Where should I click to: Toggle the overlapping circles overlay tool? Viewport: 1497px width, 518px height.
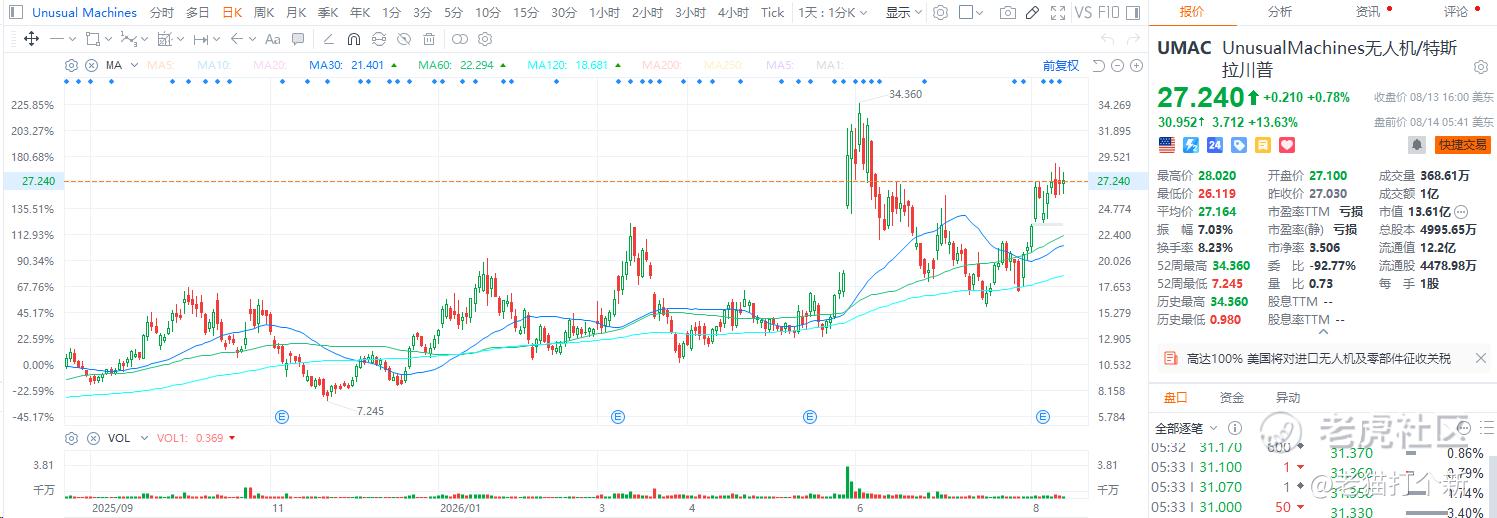tap(459, 39)
